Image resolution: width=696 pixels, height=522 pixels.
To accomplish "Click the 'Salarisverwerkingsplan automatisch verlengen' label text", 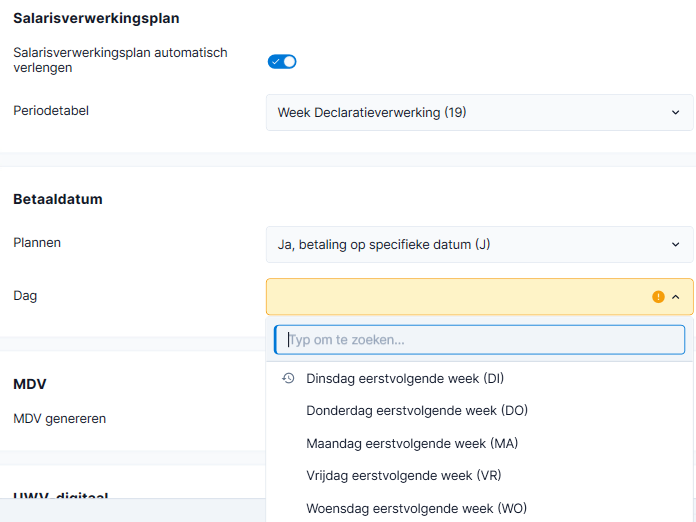I will click(120, 60).
